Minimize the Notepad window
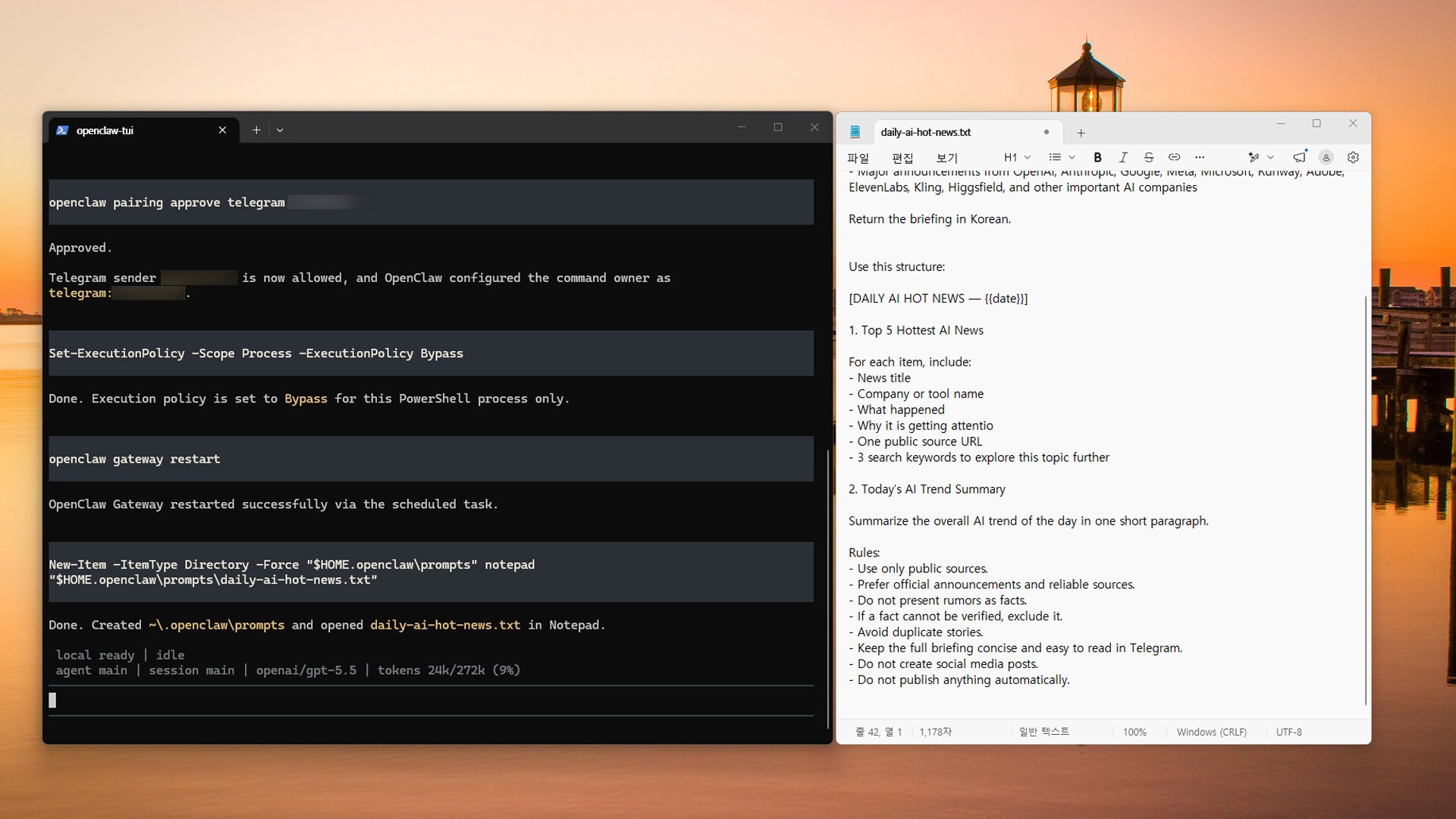The height and width of the screenshot is (819, 1456). 1280,124
